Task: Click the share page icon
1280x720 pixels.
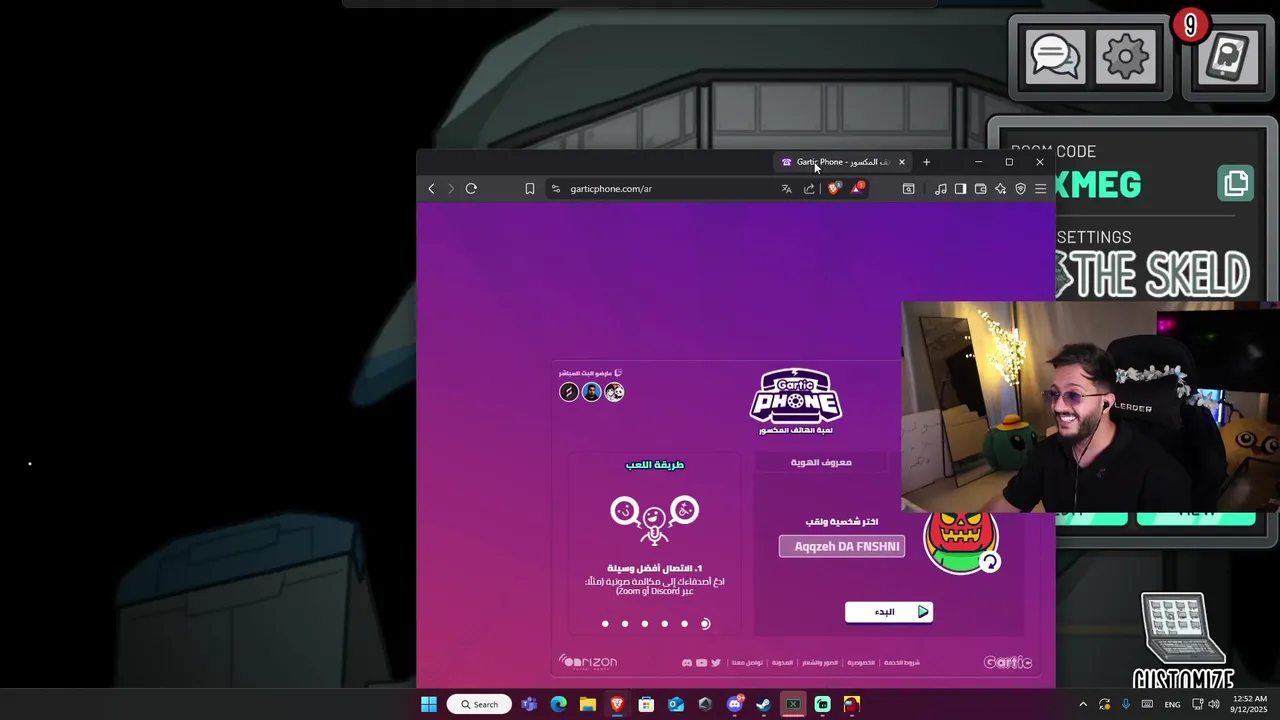Action: 809,188
